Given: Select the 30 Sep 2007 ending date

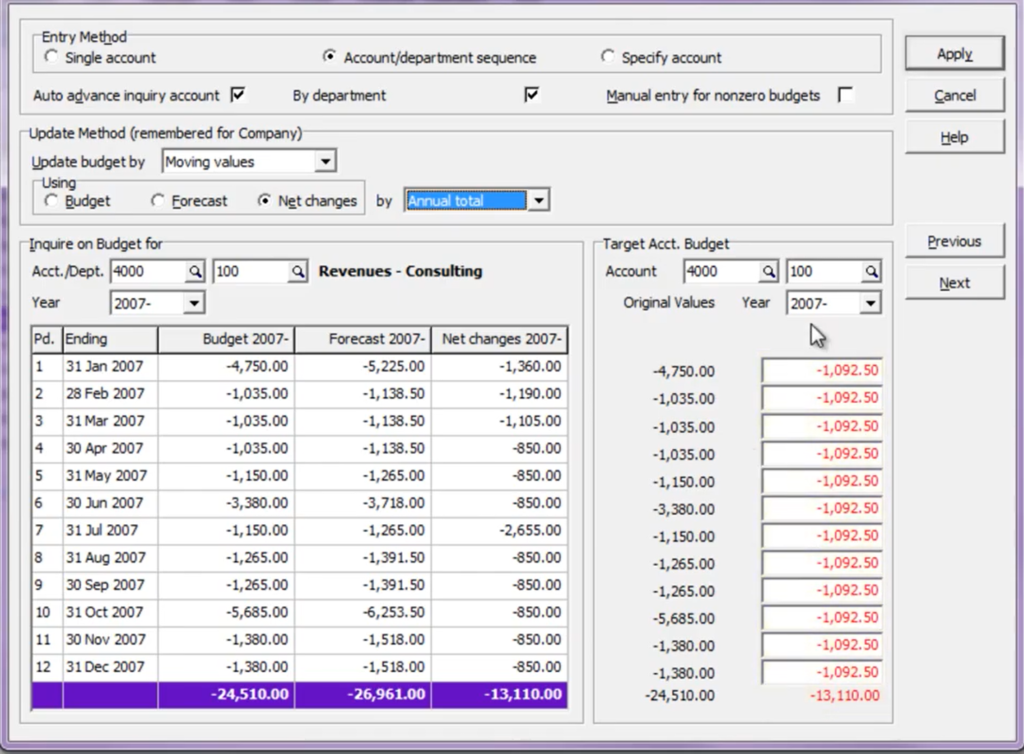Looking at the screenshot, I should click(104, 585).
